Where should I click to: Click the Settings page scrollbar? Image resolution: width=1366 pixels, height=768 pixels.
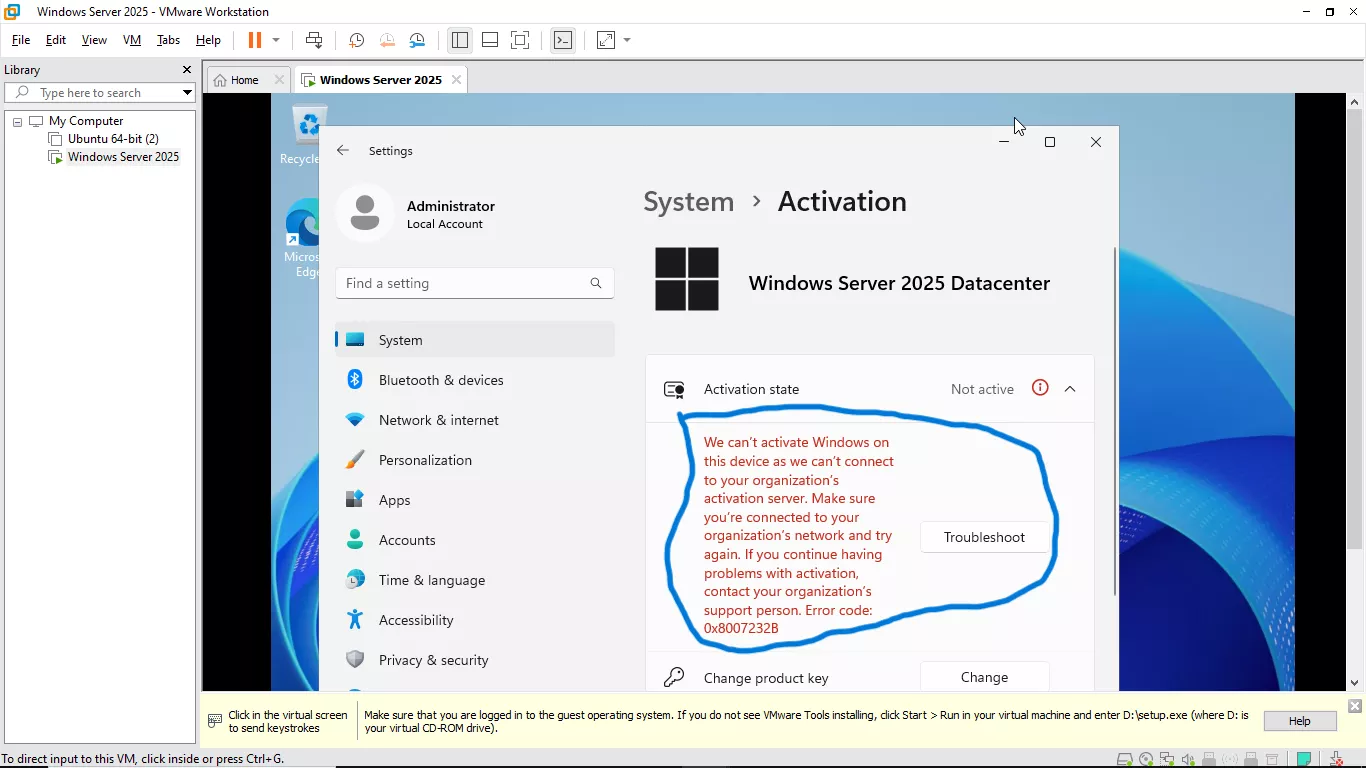click(1115, 420)
